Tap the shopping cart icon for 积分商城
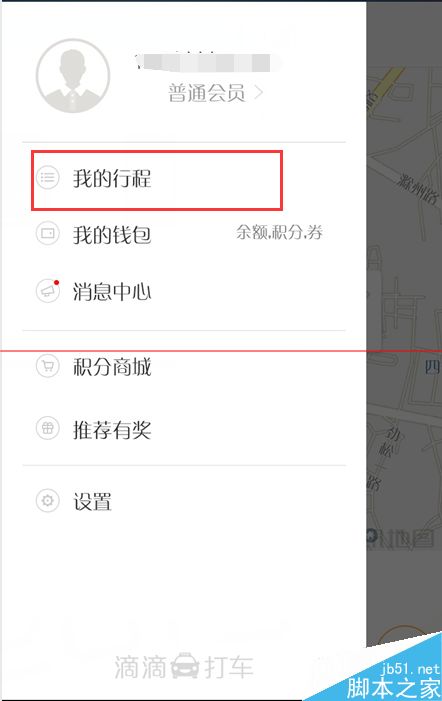This screenshot has height=701, width=442. coord(47,367)
